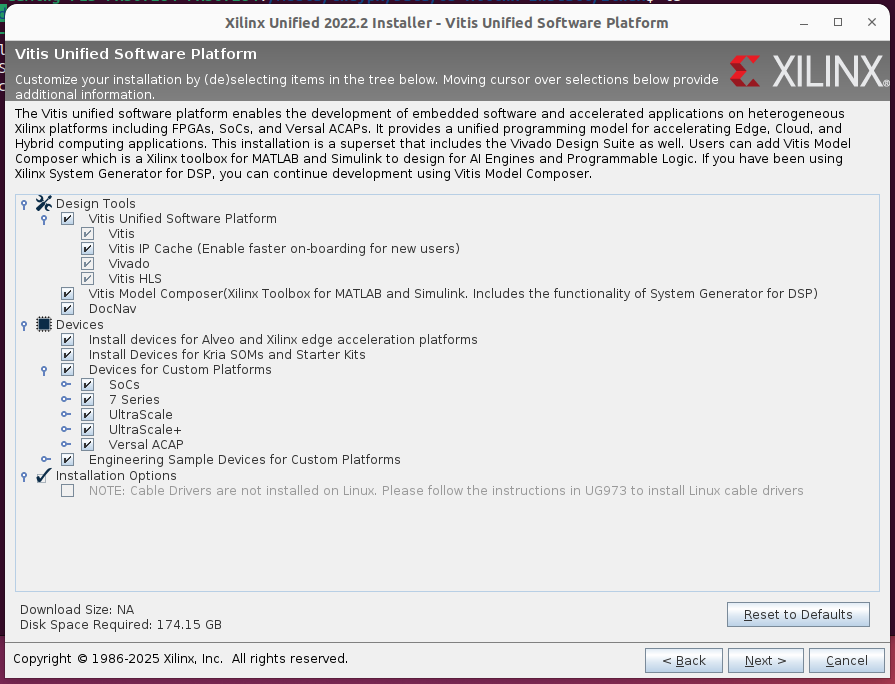Uncheck the 7 Series checkbox
Viewport: 895px width, 684px height.
tap(87, 400)
